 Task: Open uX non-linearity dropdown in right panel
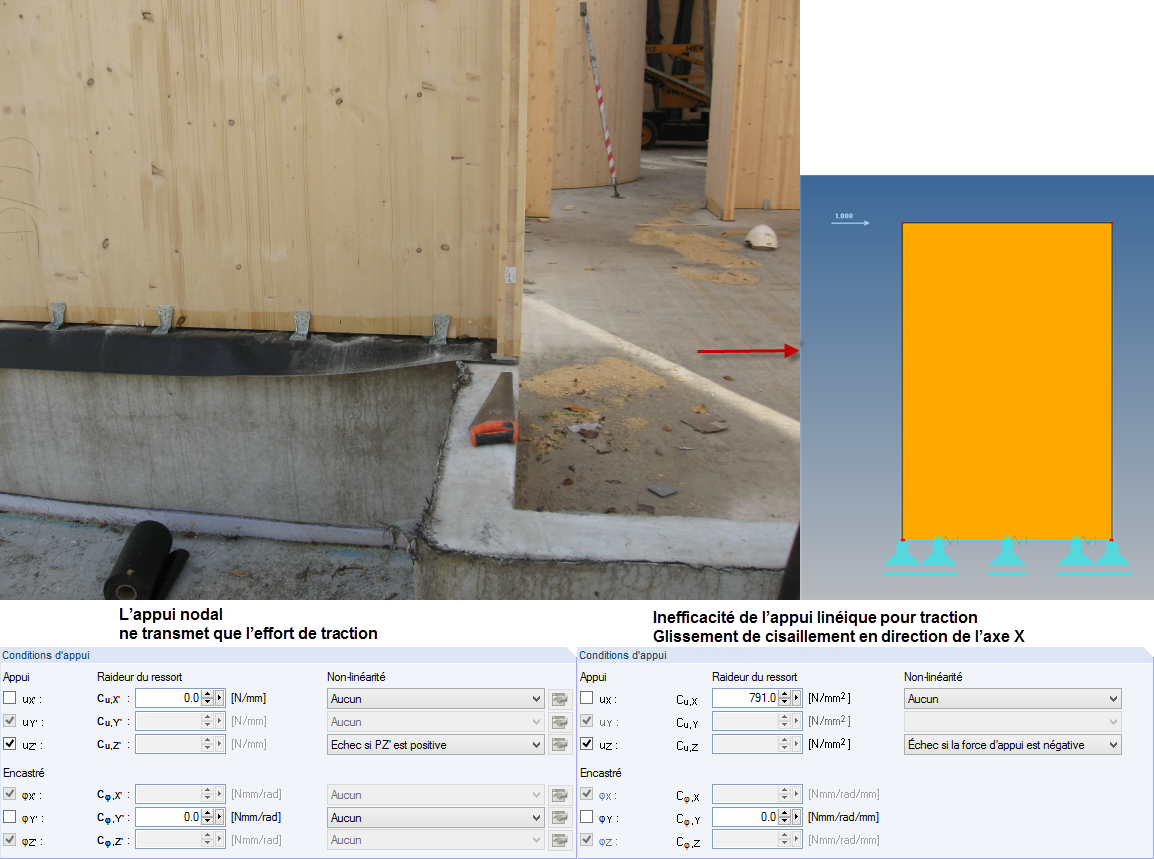point(1013,699)
